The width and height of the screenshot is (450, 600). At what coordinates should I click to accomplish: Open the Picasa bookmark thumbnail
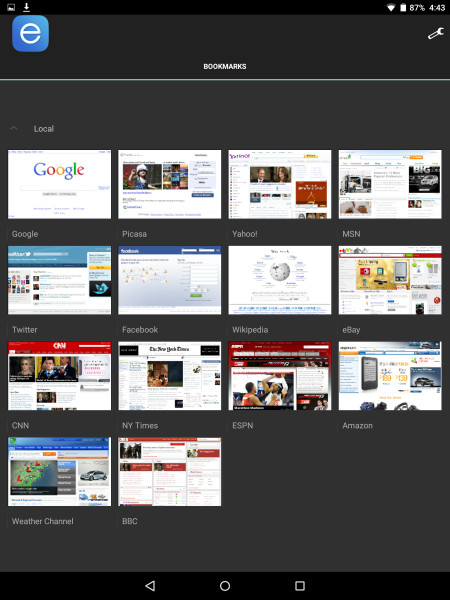pyautogui.click(x=170, y=184)
